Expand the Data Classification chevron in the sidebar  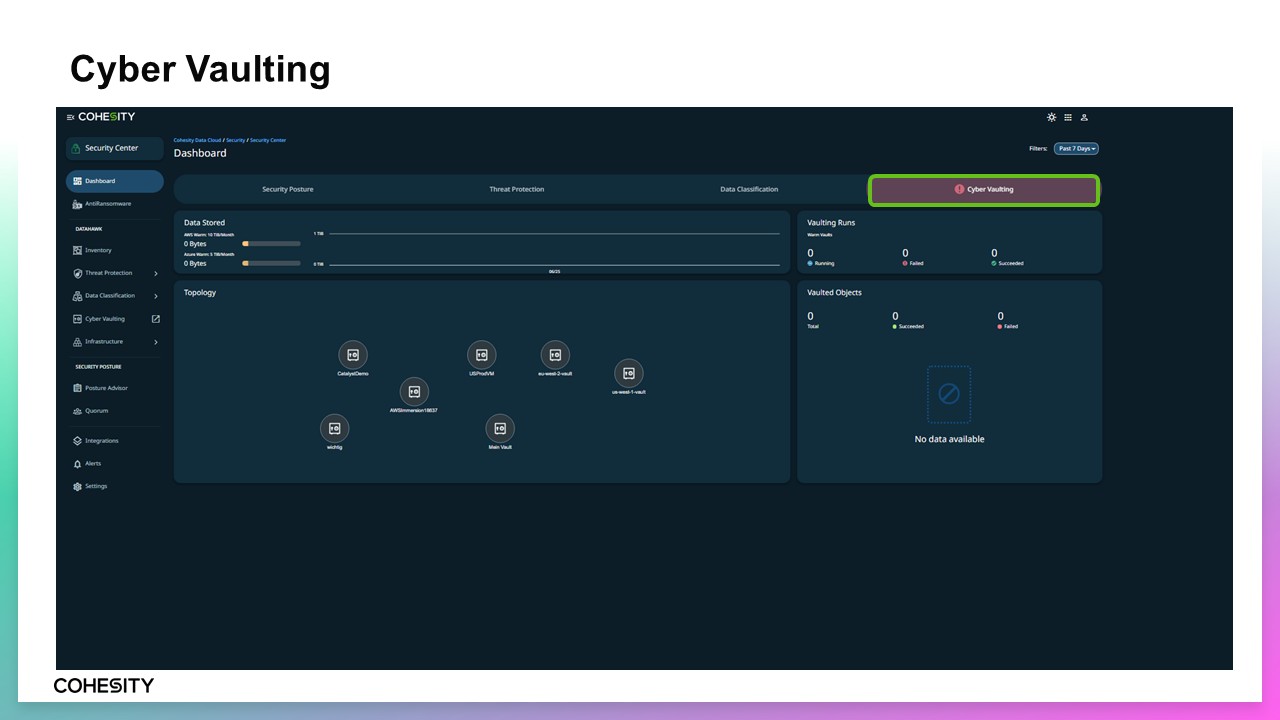click(x=156, y=296)
